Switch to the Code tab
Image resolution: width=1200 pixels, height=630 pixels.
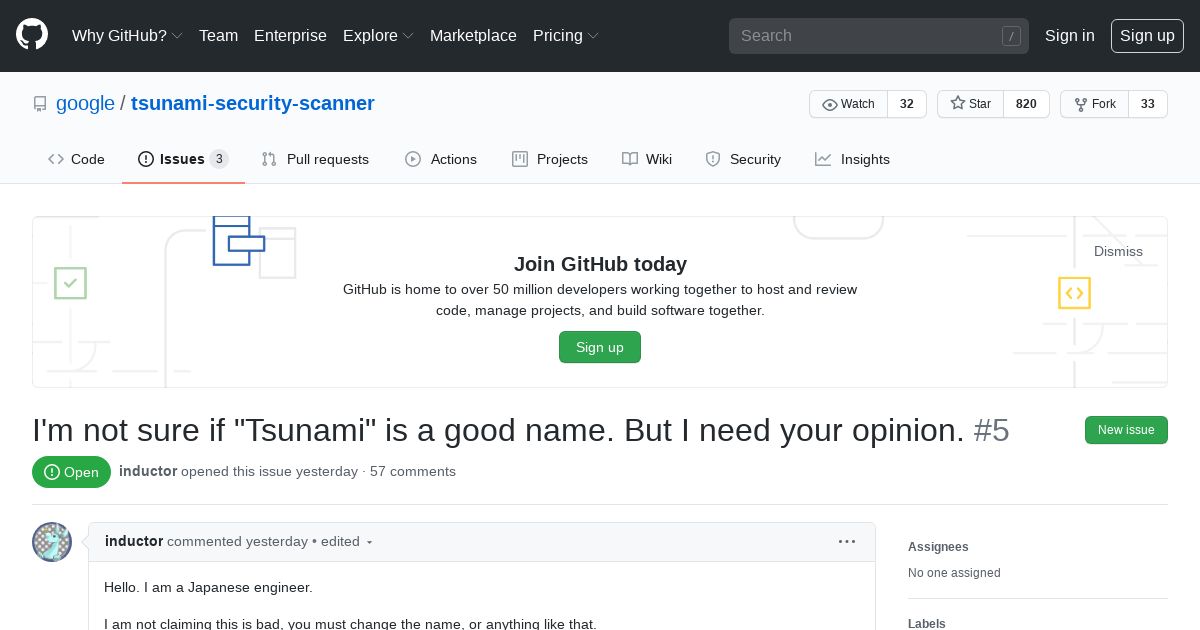click(x=76, y=159)
